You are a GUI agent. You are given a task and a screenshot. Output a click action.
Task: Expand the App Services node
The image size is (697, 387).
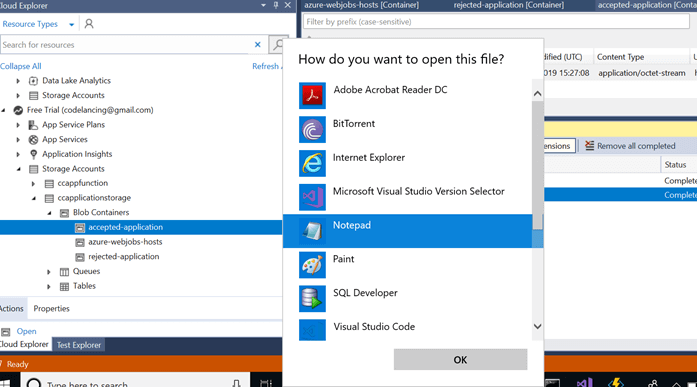point(18,140)
